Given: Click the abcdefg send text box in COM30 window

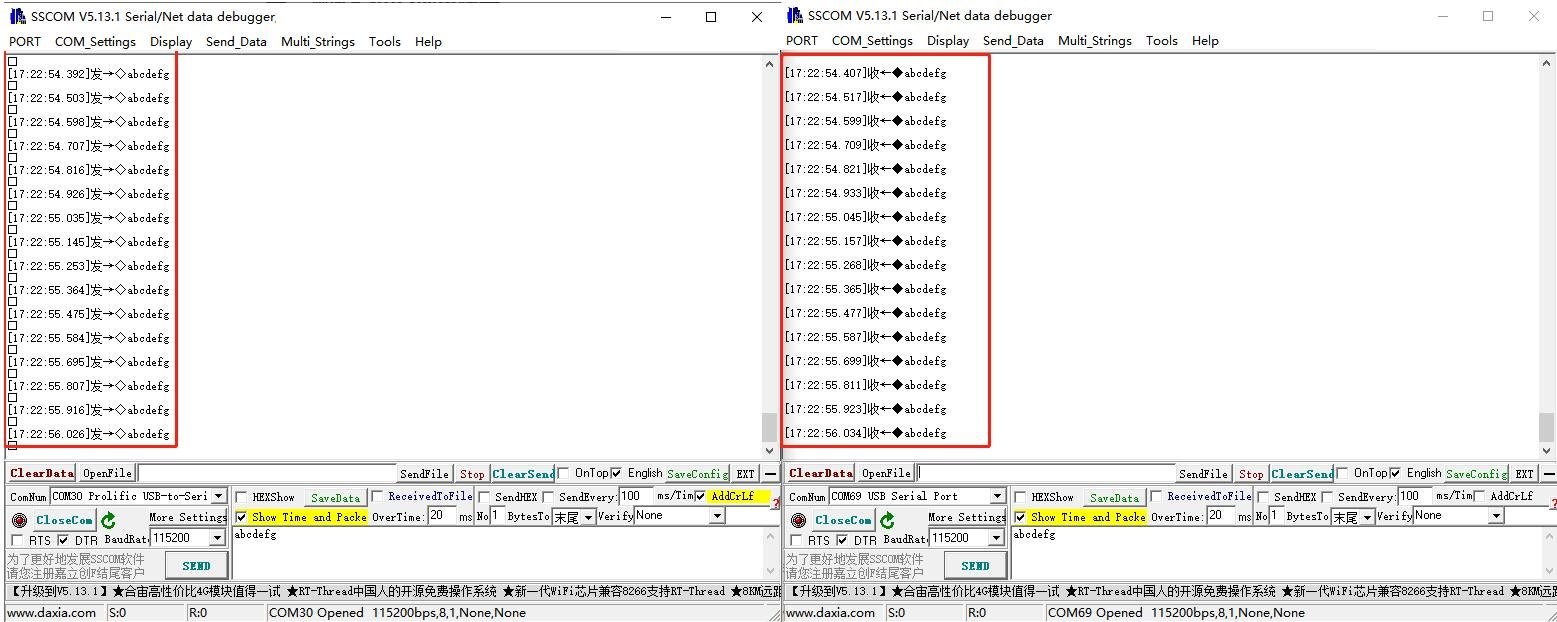Looking at the screenshot, I should (496, 553).
